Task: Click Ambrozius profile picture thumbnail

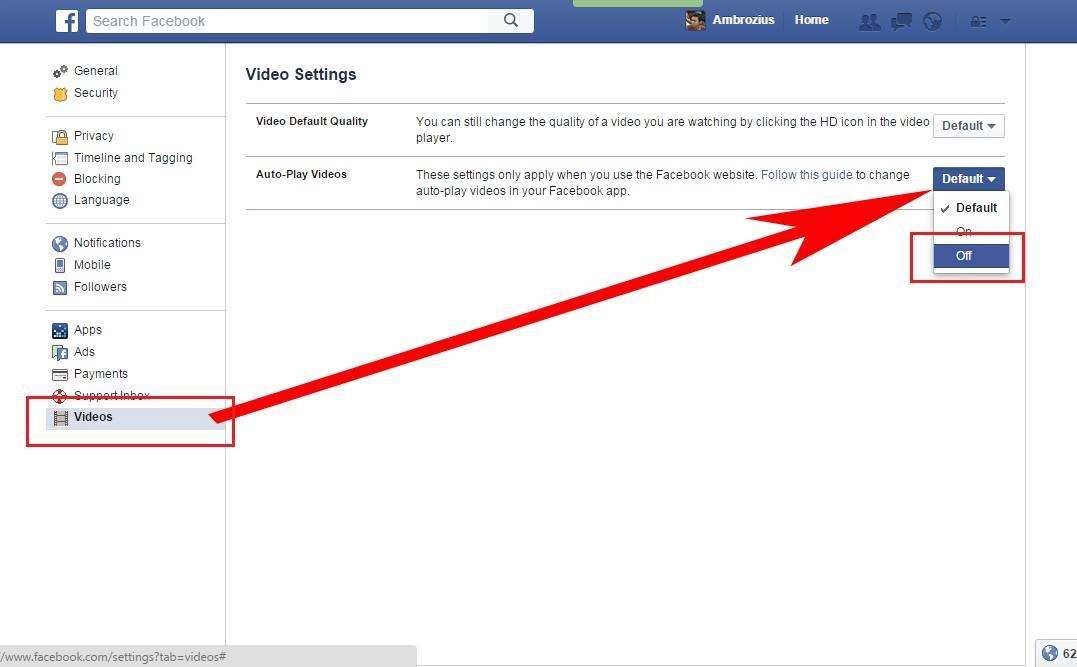Action: point(695,20)
